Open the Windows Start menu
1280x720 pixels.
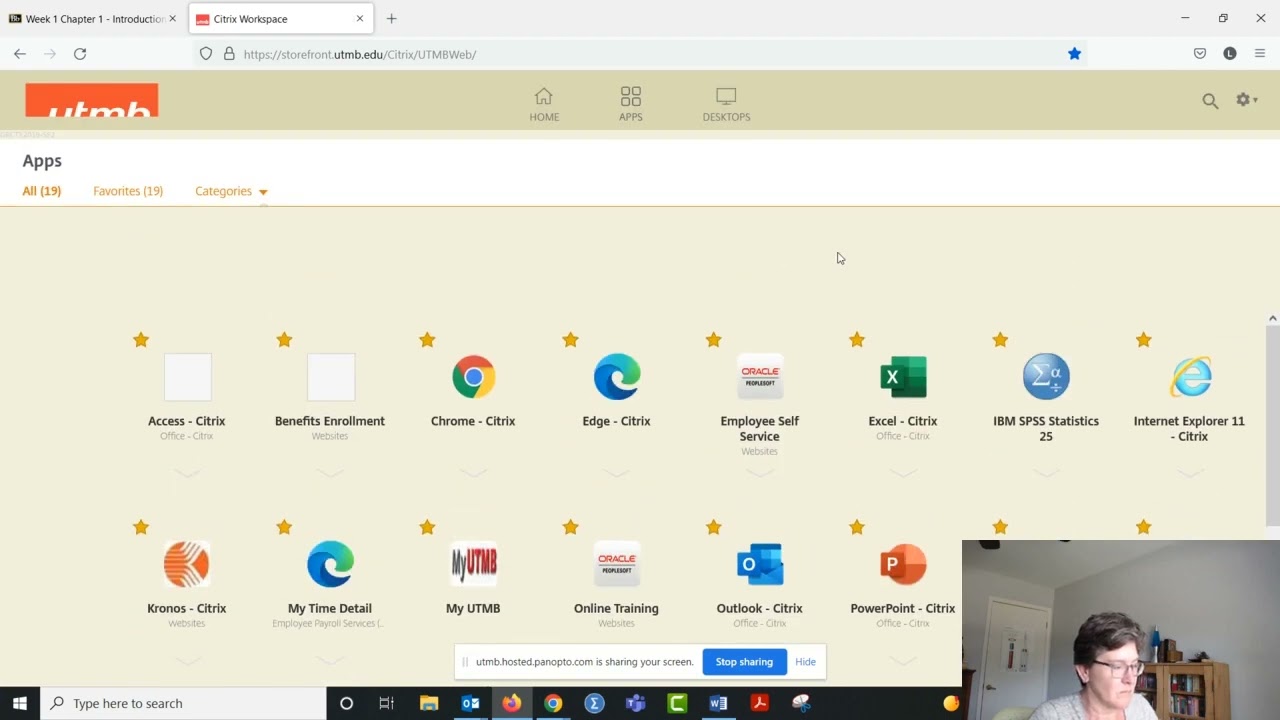(x=20, y=704)
